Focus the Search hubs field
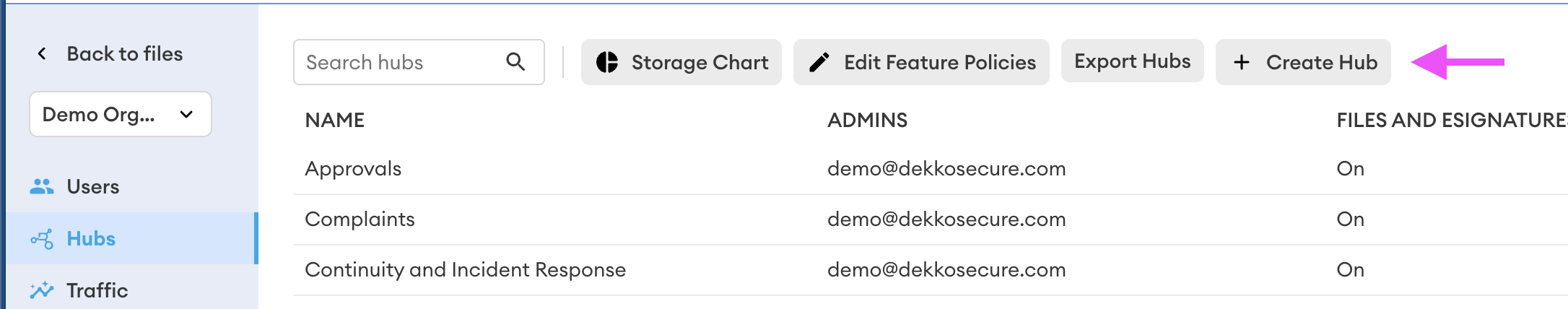1568x309 pixels. (419, 62)
